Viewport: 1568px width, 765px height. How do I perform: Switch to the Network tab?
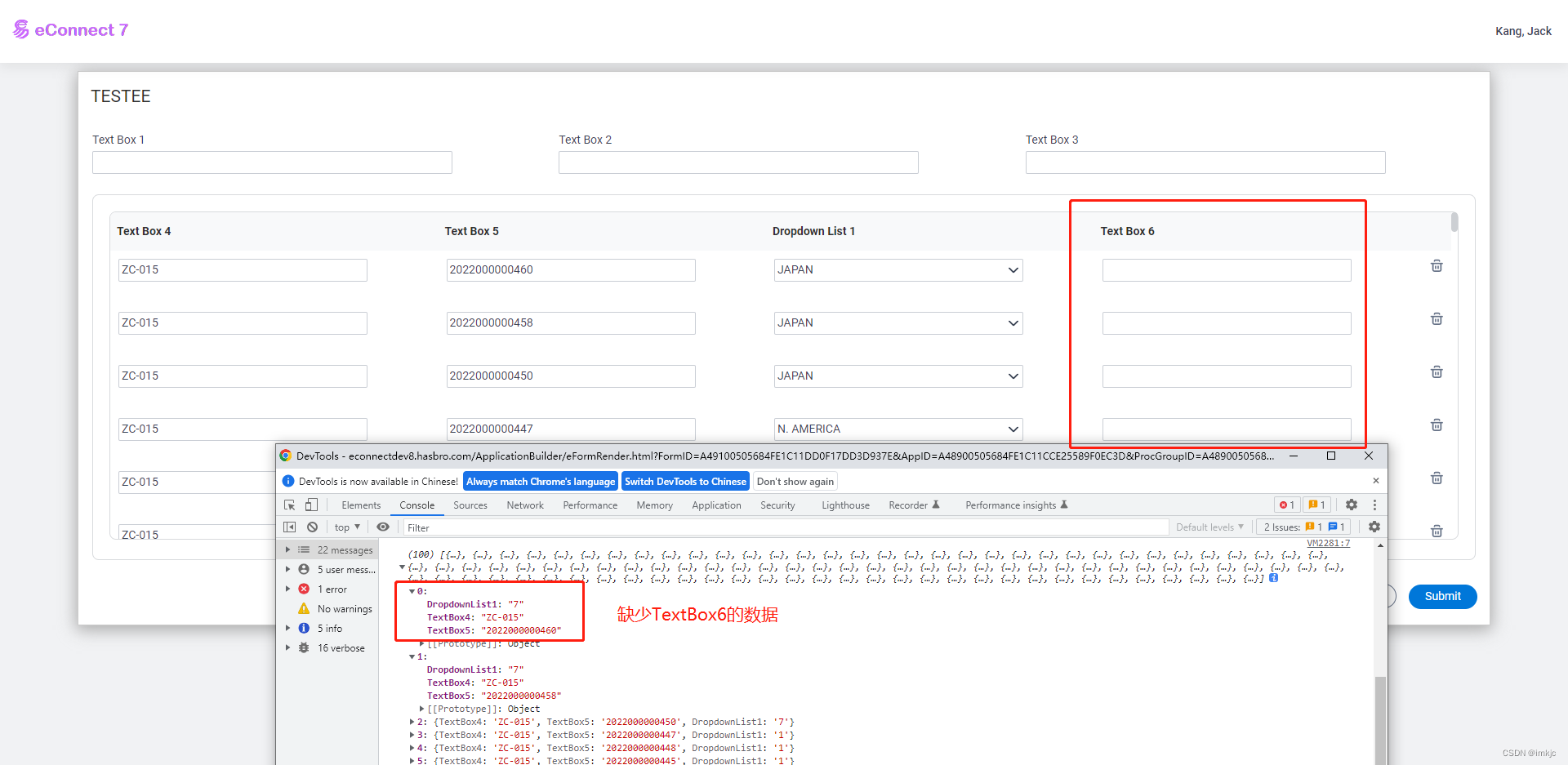coord(525,505)
